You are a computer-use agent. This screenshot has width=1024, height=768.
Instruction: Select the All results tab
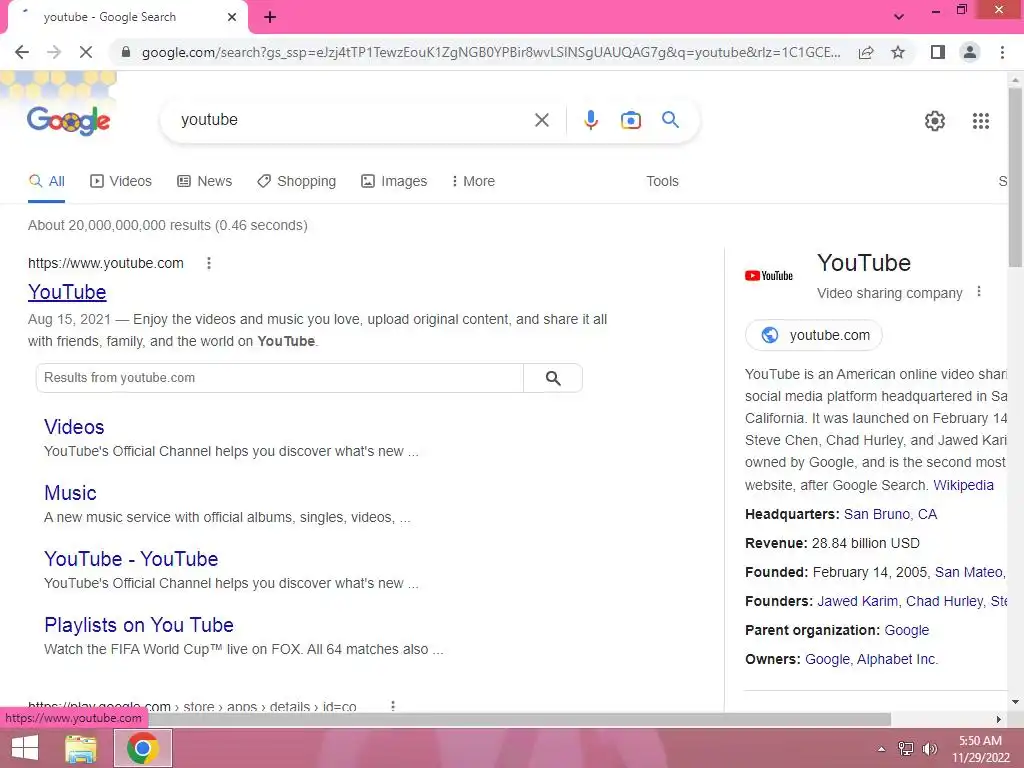[x=47, y=182]
